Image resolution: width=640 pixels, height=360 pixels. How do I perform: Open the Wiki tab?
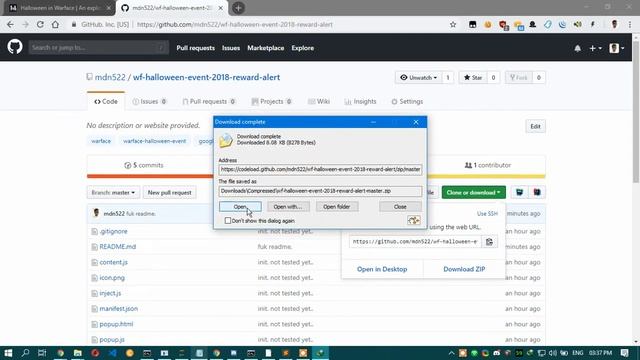pyautogui.click(x=319, y=101)
